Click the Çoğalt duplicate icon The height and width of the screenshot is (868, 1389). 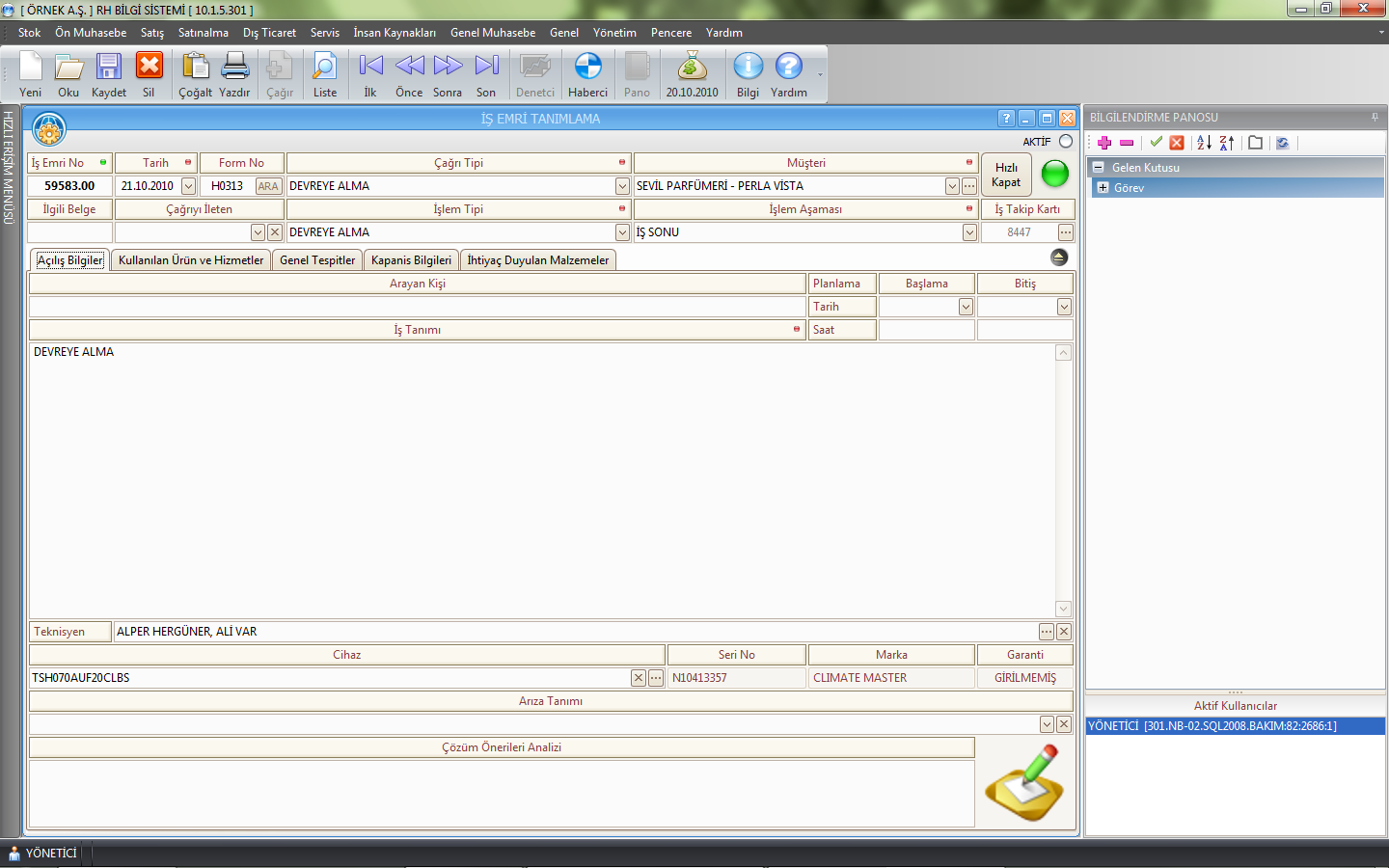pyautogui.click(x=195, y=68)
